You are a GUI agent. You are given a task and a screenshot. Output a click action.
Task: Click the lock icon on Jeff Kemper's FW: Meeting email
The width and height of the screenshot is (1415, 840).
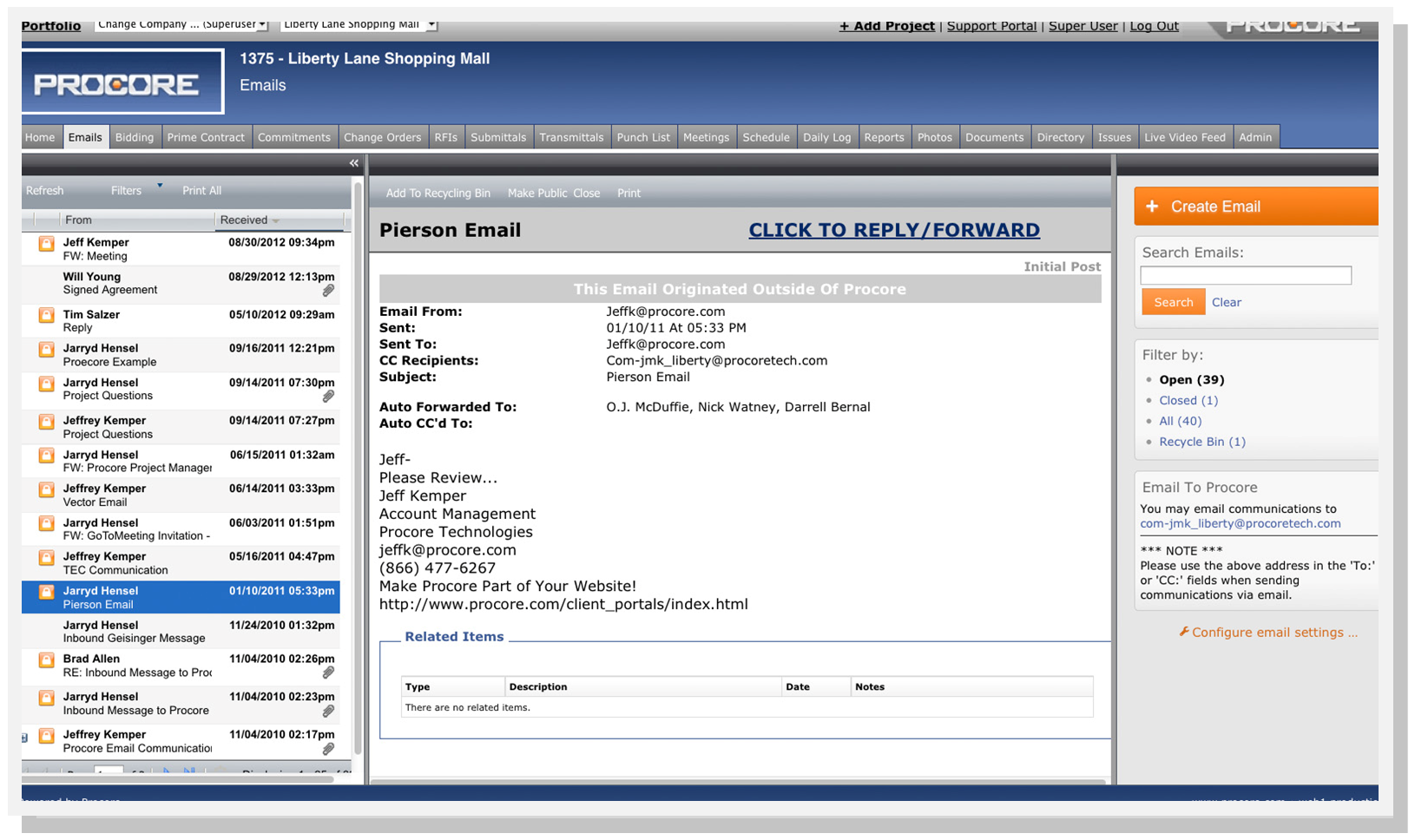47,244
